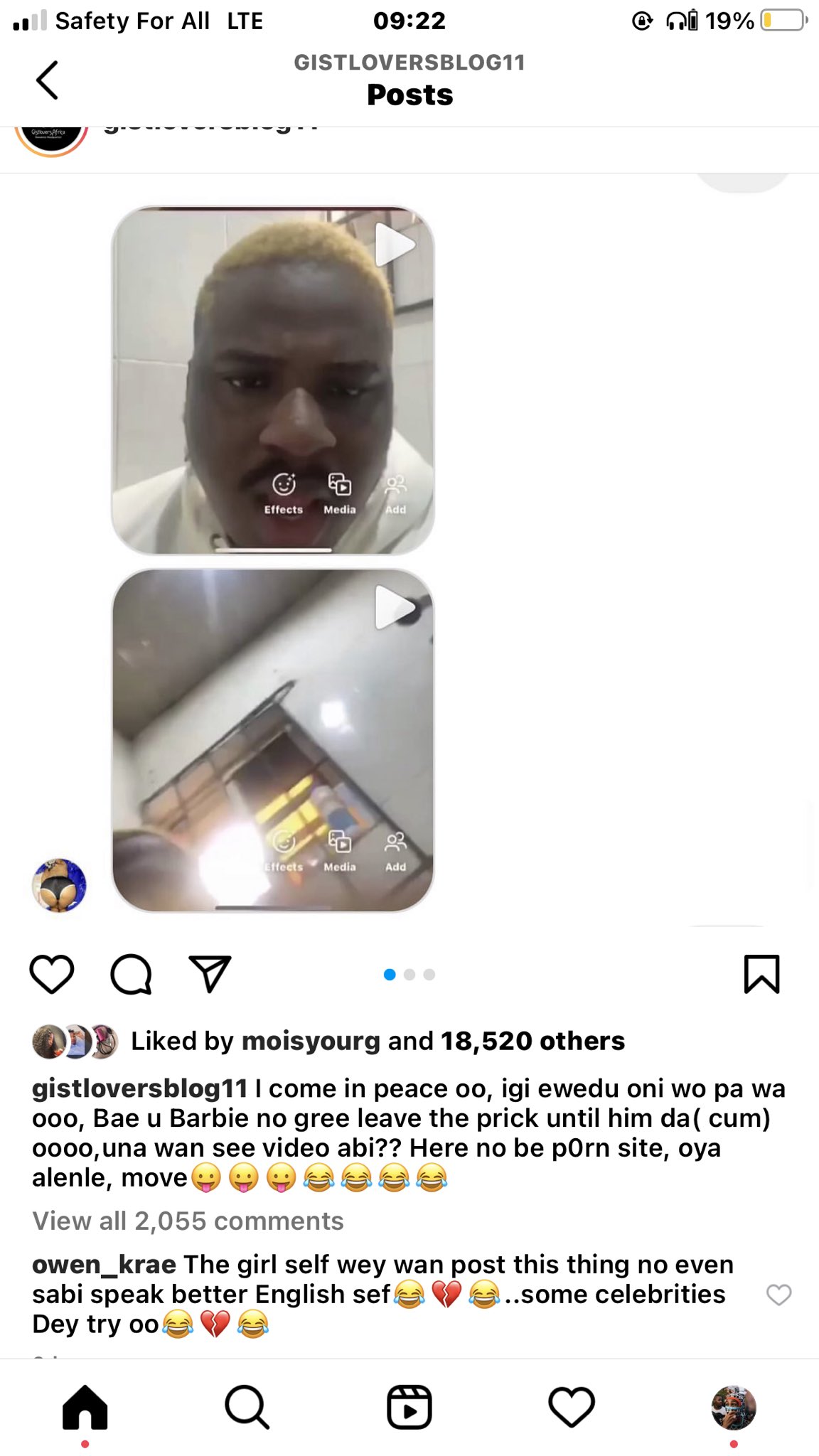The image size is (819, 1456).
Task: Tap the sender avatar beside videos
Action: pos(59,885)
